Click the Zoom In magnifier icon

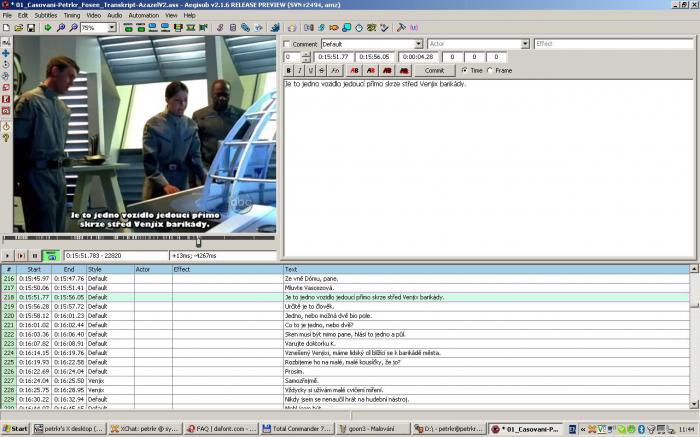pyautogui.click(x=61, y=28)
